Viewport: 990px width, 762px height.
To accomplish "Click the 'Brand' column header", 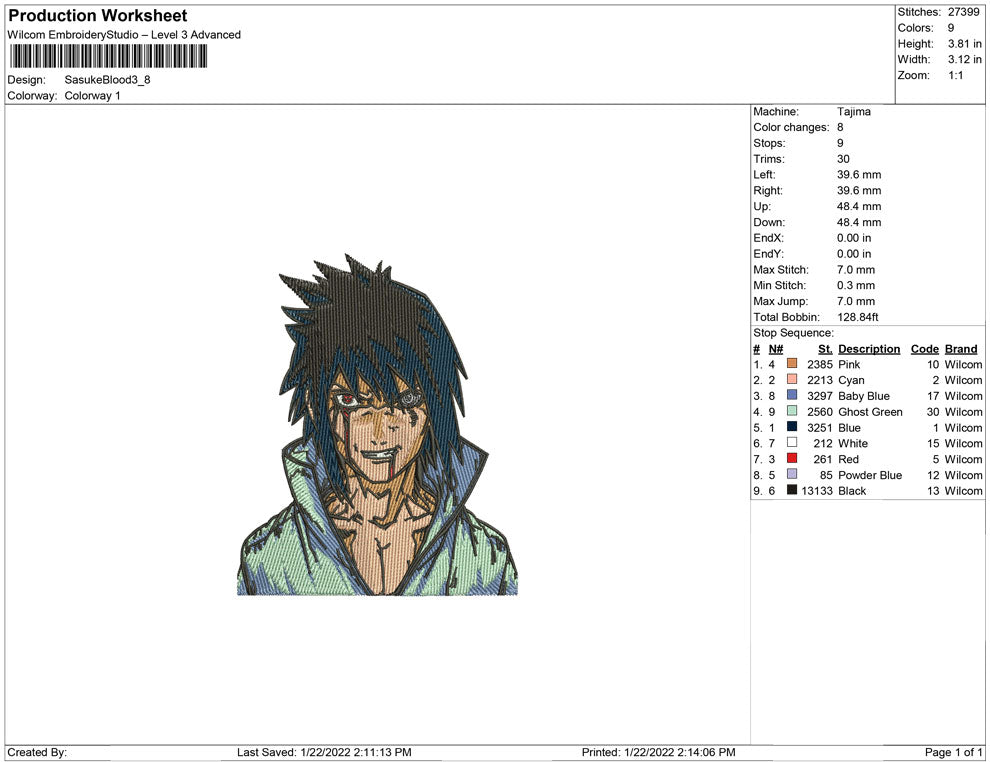I will [x=961, y=349].
